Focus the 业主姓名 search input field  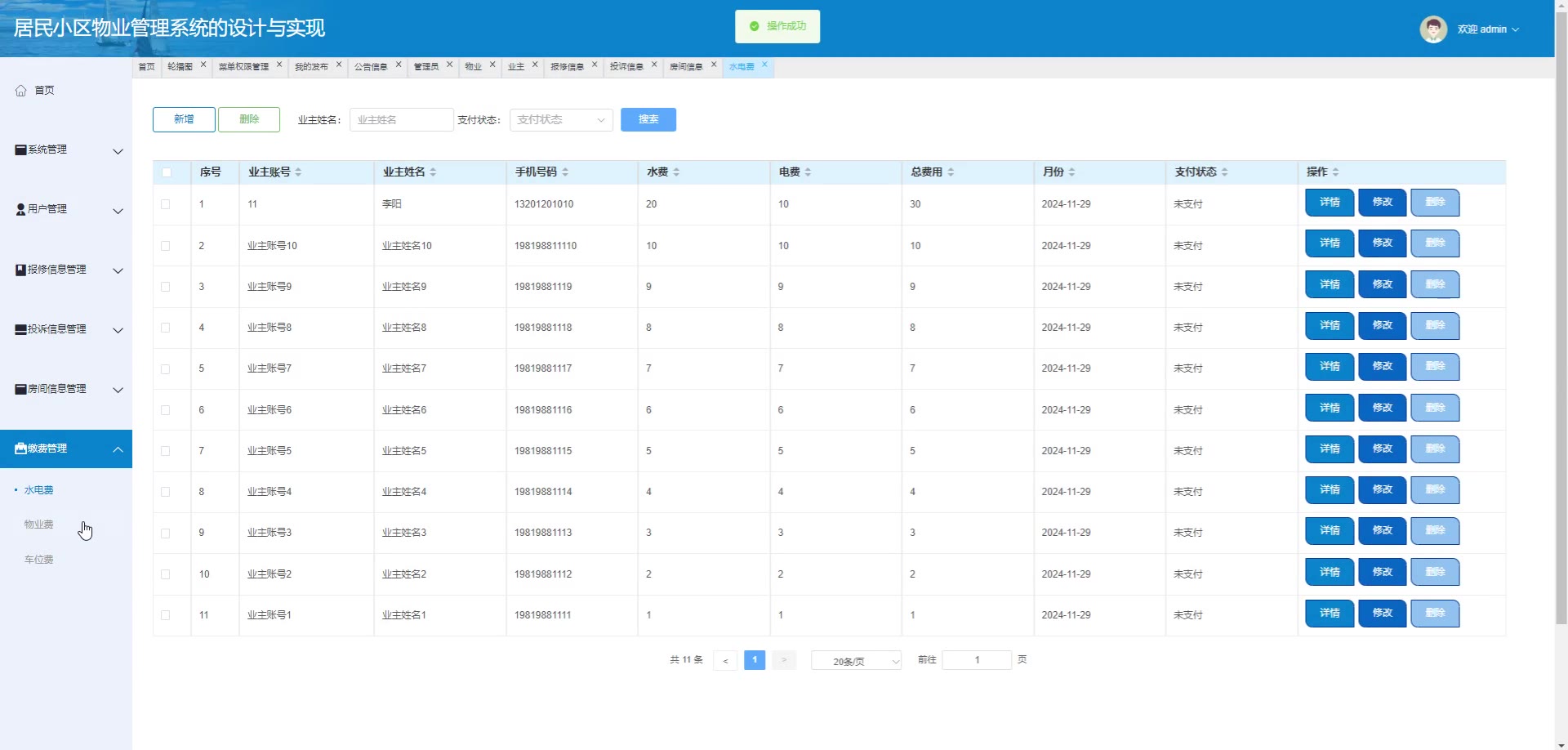pos(401,120)
